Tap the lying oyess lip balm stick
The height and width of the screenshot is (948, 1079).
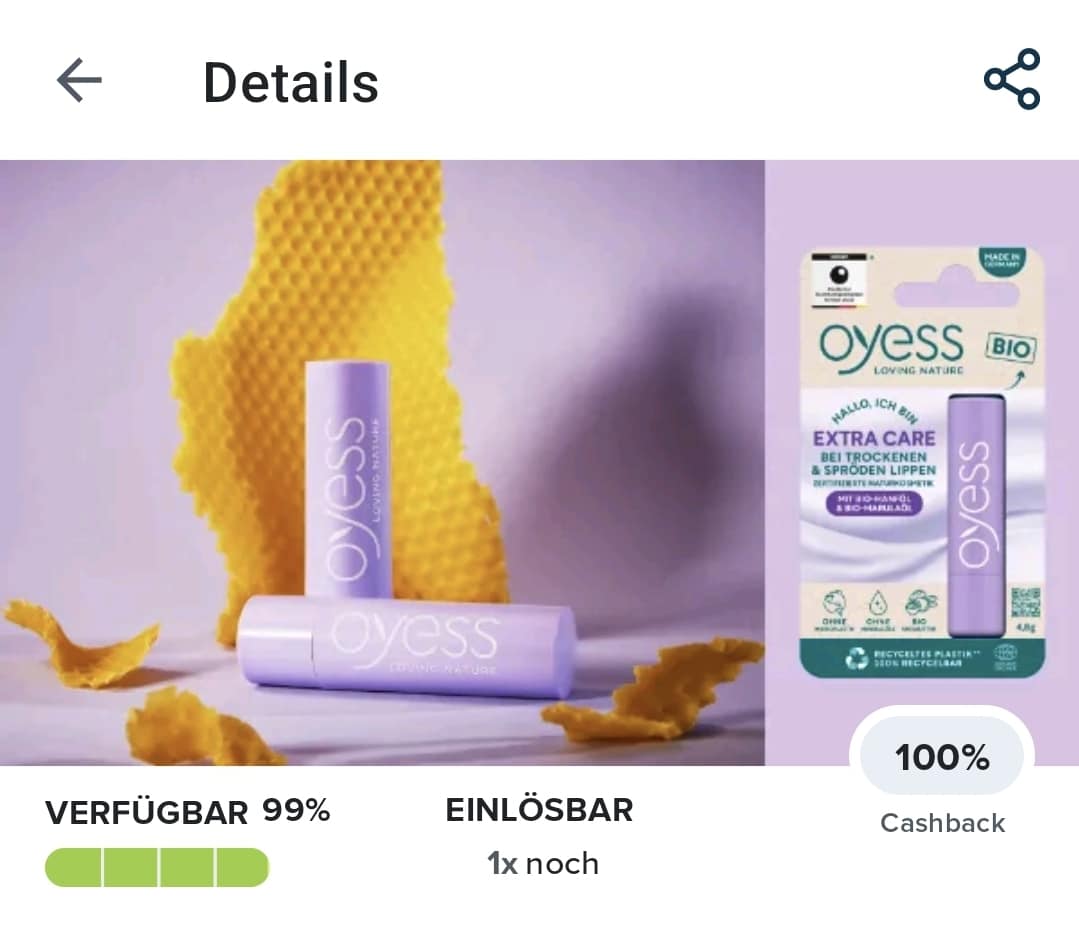tap(407, 647)
